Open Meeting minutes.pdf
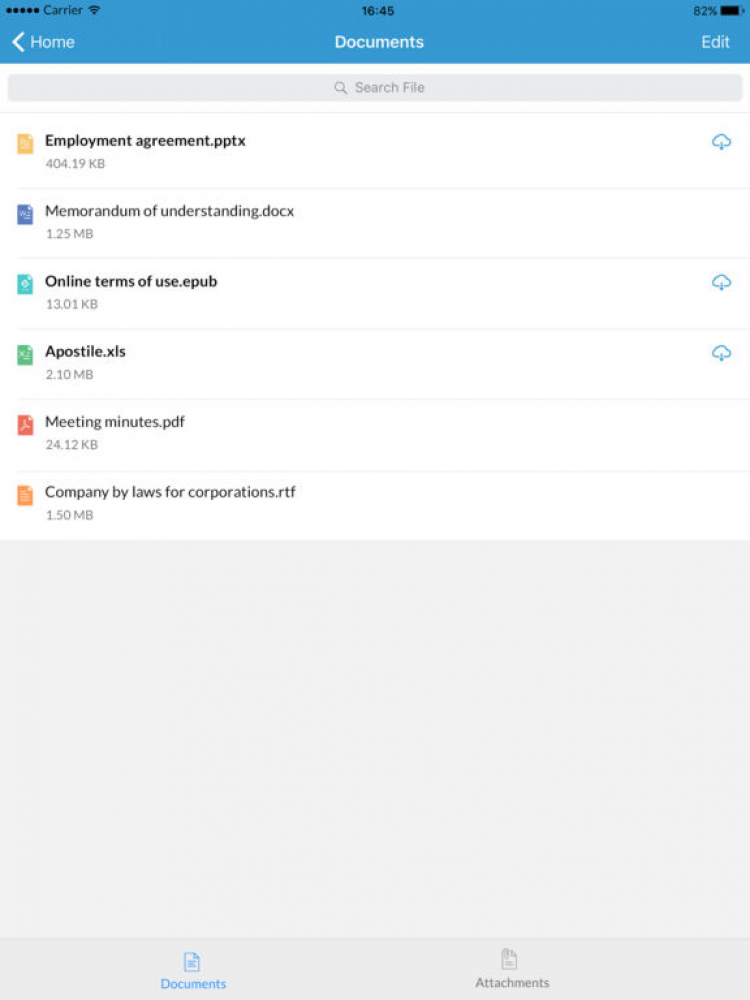This screenshot has height=1000, width=750. coord(115,422)
